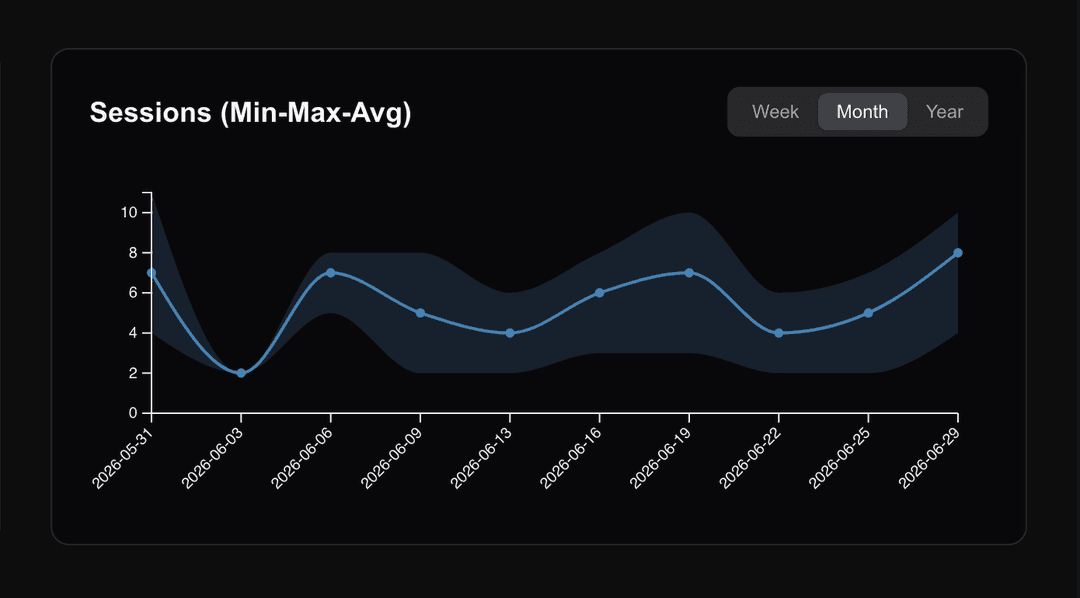The image size is (1080, 598).
Task: Click the y-axis label 0
Action: tap(133, 413)
